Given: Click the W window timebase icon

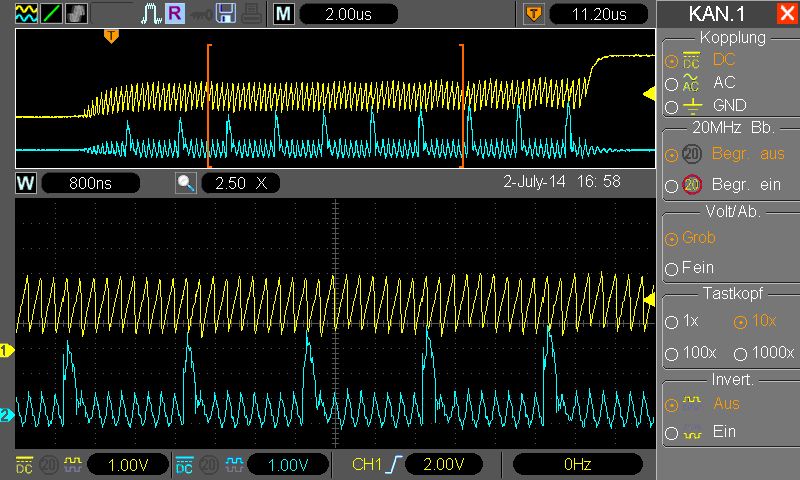Looking at the screenshot, I should point(26,183).
